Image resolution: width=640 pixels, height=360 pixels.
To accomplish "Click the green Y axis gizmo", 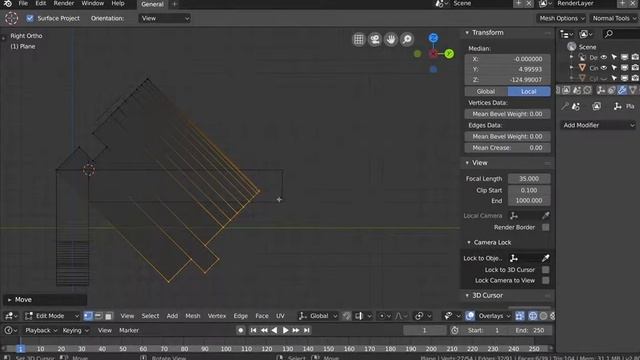I will coord(449,53).
